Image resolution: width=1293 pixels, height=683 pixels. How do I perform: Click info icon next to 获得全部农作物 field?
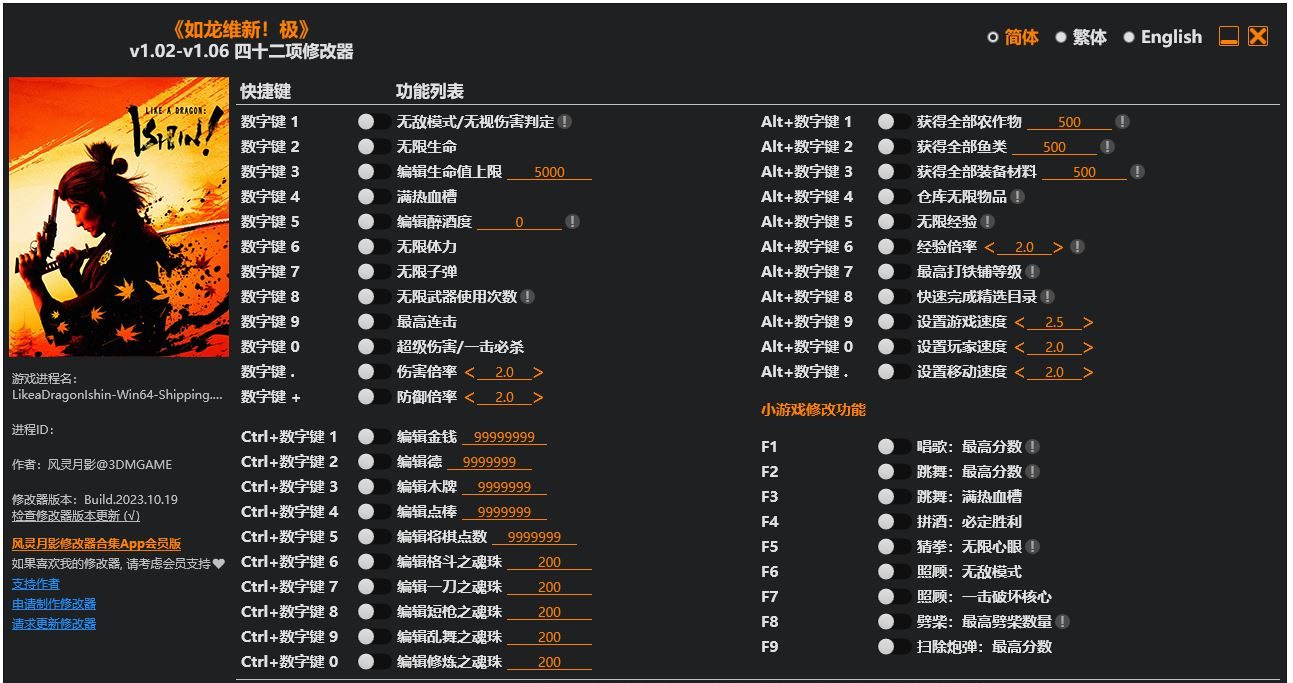point(1122,122)
